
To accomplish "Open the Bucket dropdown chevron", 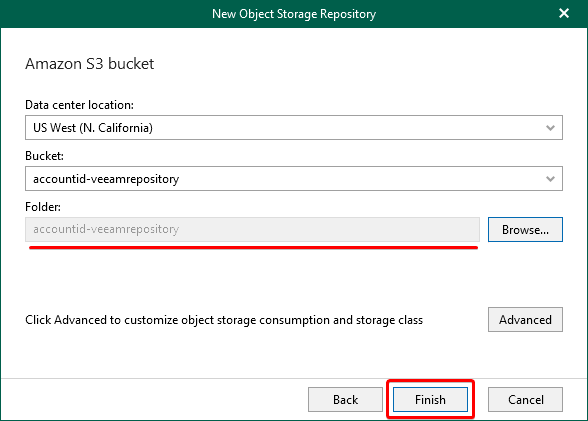I will (550, 179).
